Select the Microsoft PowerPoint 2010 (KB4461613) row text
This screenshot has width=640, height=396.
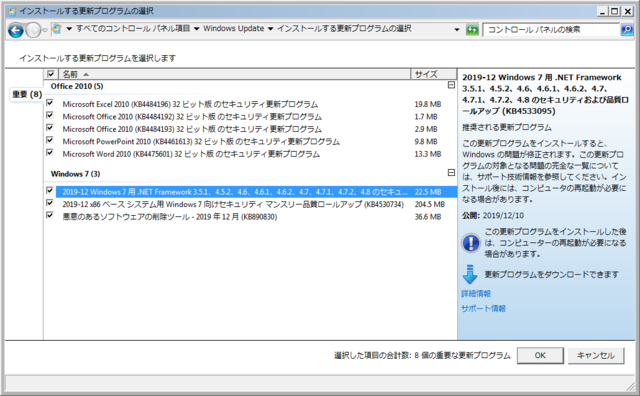click(201, 142)
